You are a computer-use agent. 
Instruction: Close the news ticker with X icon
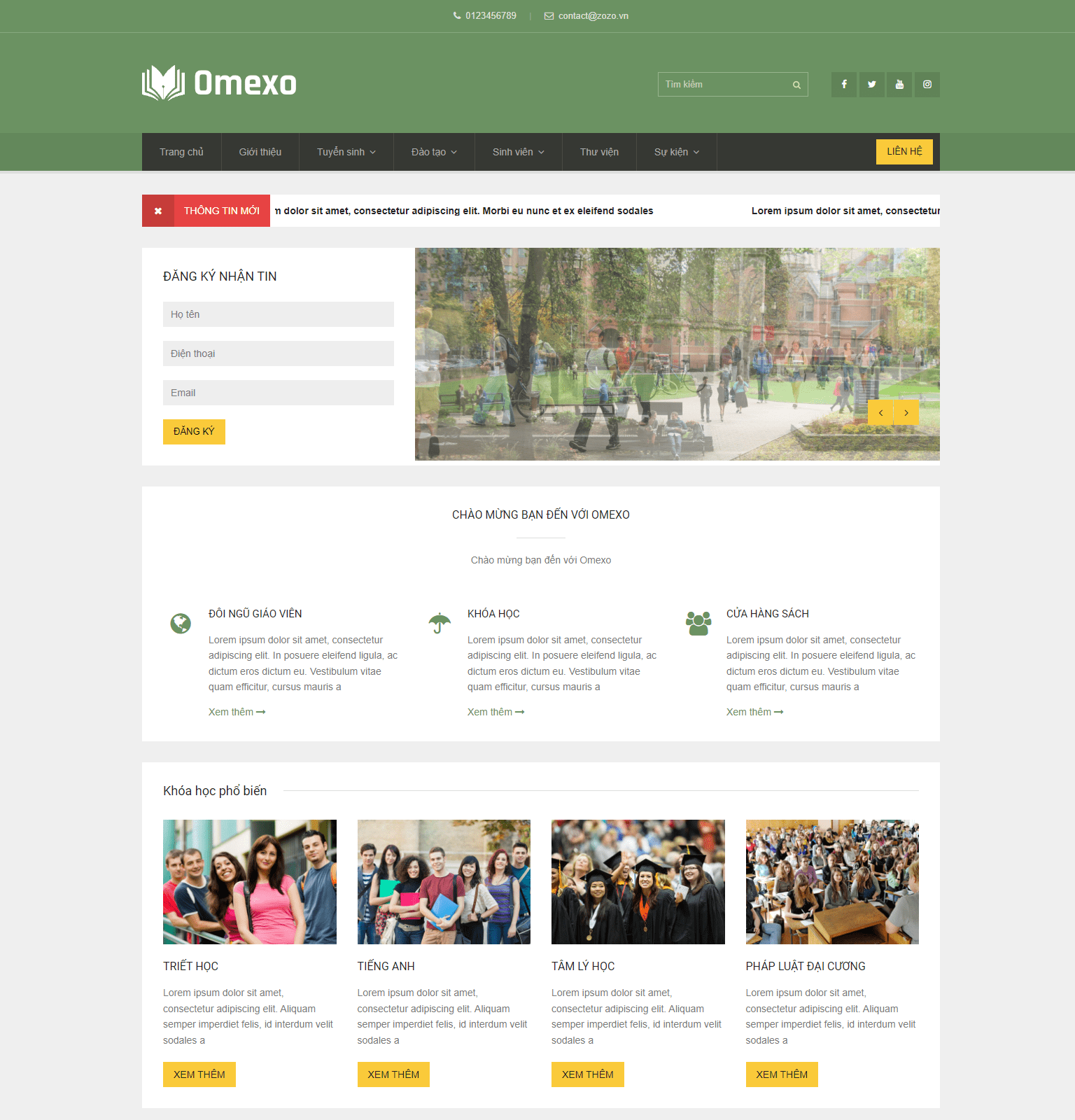[x=158, y=211]
